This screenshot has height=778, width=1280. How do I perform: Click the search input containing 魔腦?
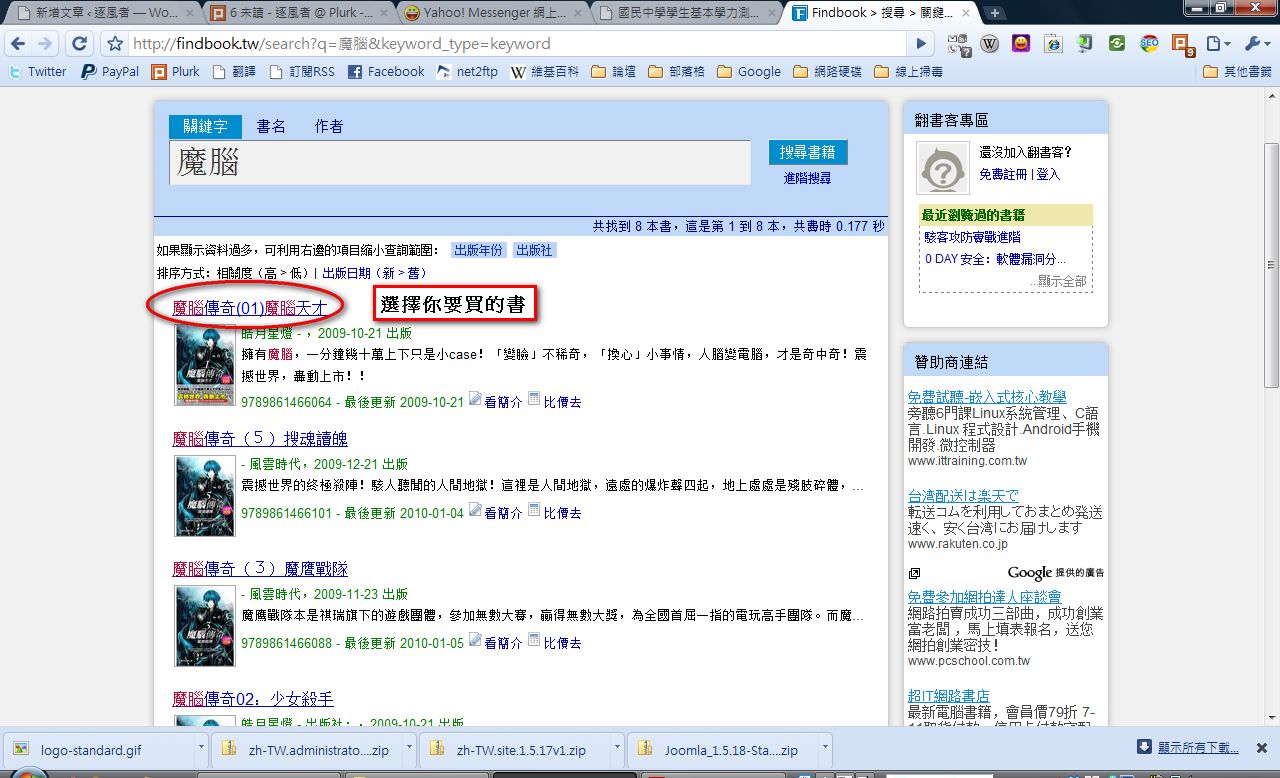click(460, 162)
